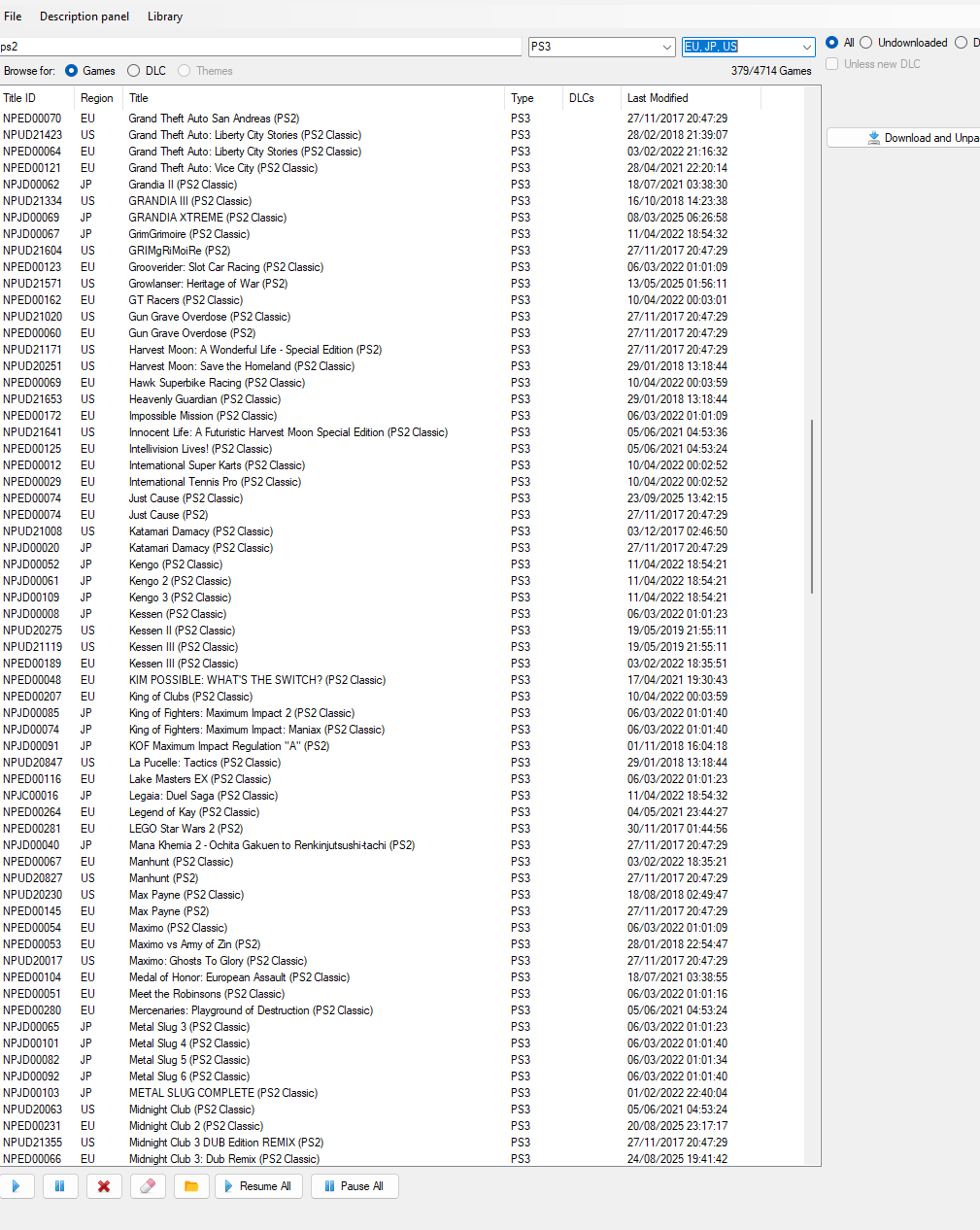This screenshot has height=1230, width=980.
Task: Click title ID NPUD21423
Action: [32, 135]
